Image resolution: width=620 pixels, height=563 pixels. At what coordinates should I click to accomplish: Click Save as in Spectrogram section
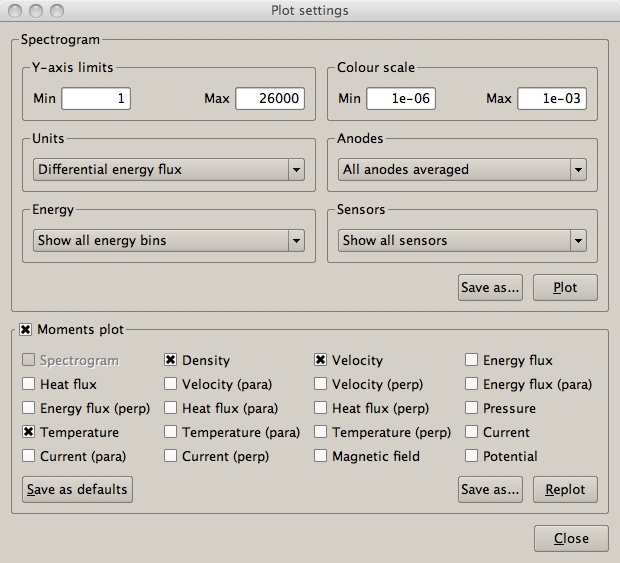(490, 287)
